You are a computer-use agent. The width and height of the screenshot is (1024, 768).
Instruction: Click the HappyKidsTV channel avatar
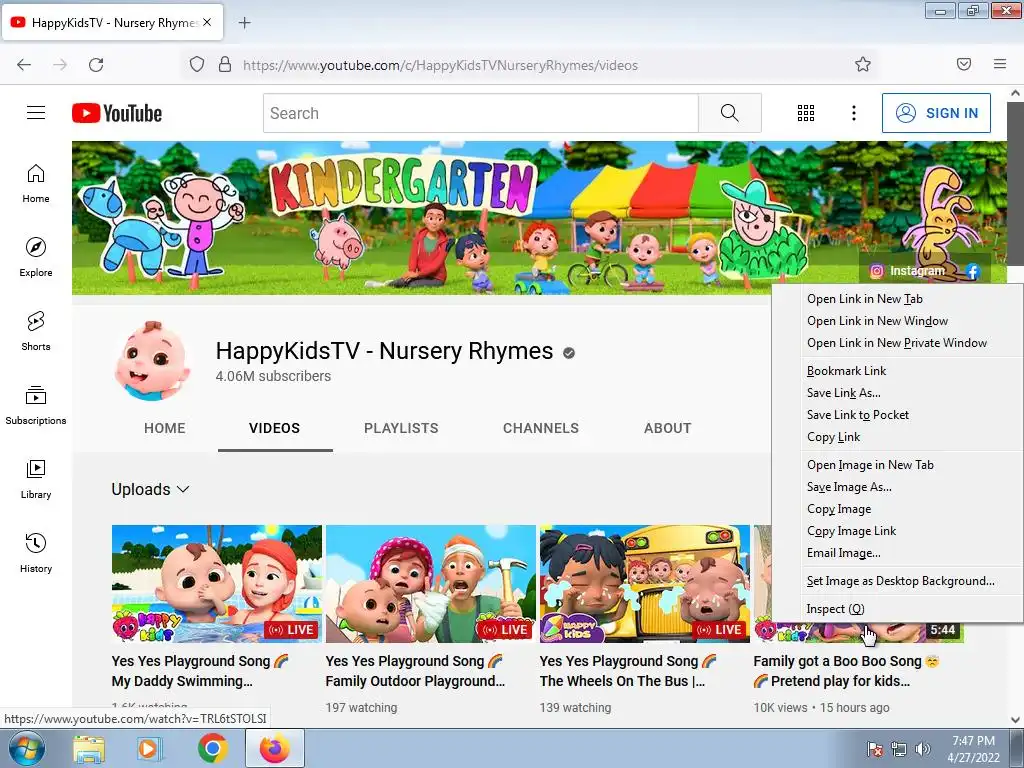(x=152, y=360)
